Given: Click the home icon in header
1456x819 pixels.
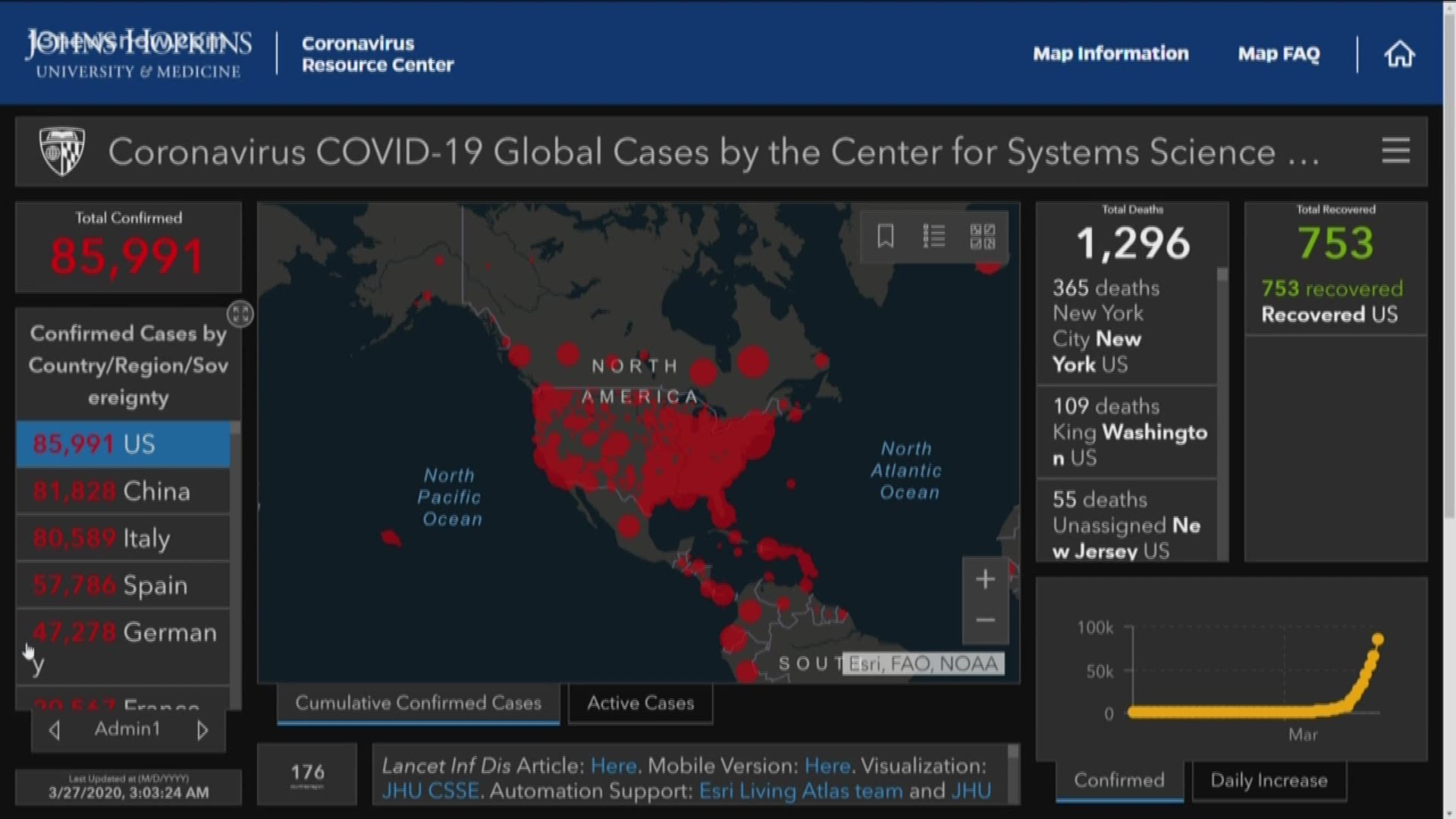Looking at the screenshot, I should point(1399,55).
